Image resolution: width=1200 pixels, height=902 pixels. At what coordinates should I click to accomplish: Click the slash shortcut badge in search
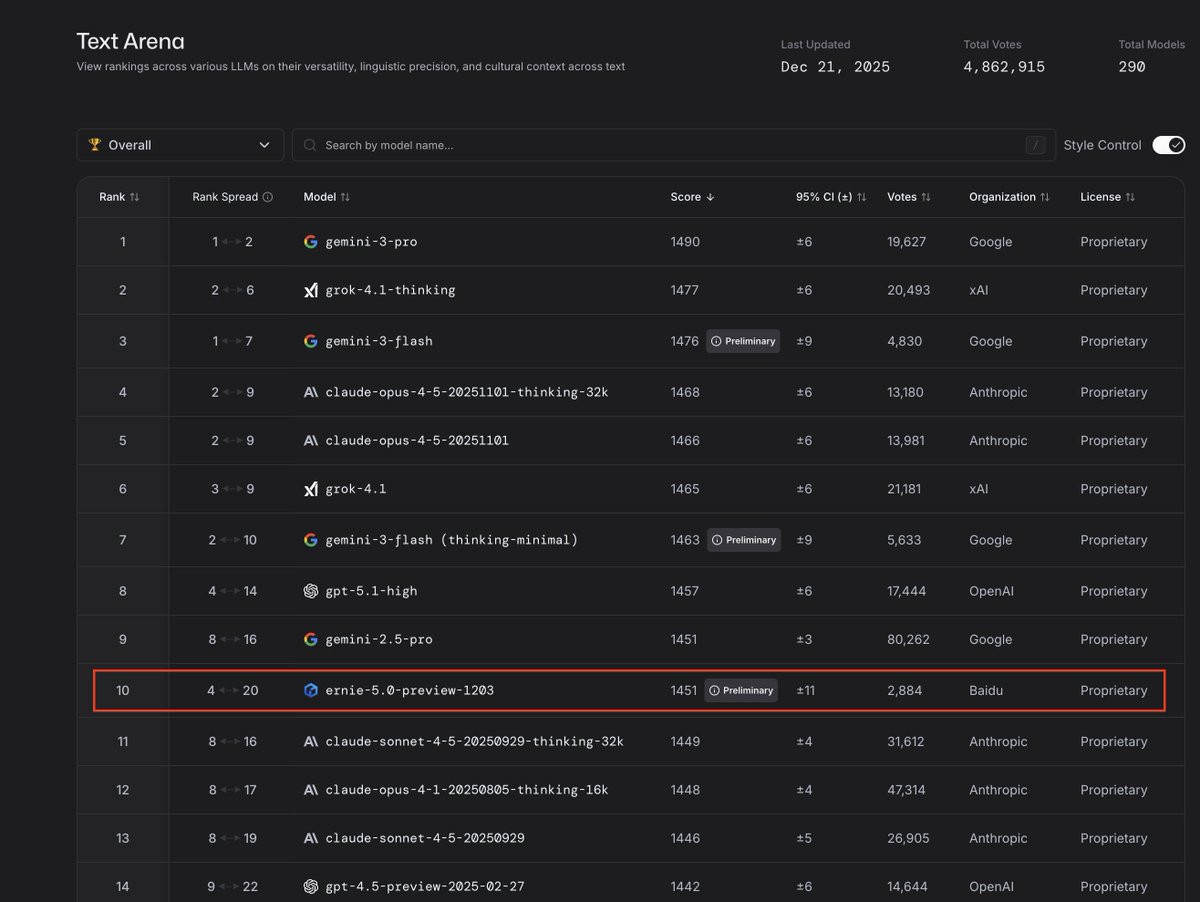[x=1036, y=145]
